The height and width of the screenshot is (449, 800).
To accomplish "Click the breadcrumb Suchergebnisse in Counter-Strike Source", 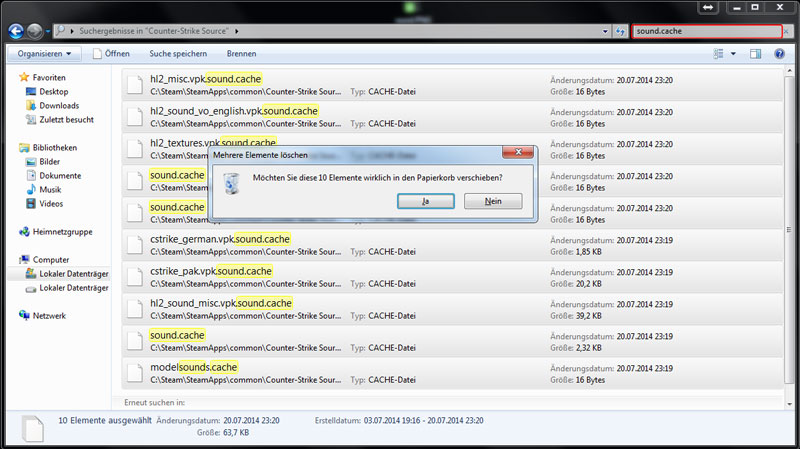I will click(x=154, y=31).
